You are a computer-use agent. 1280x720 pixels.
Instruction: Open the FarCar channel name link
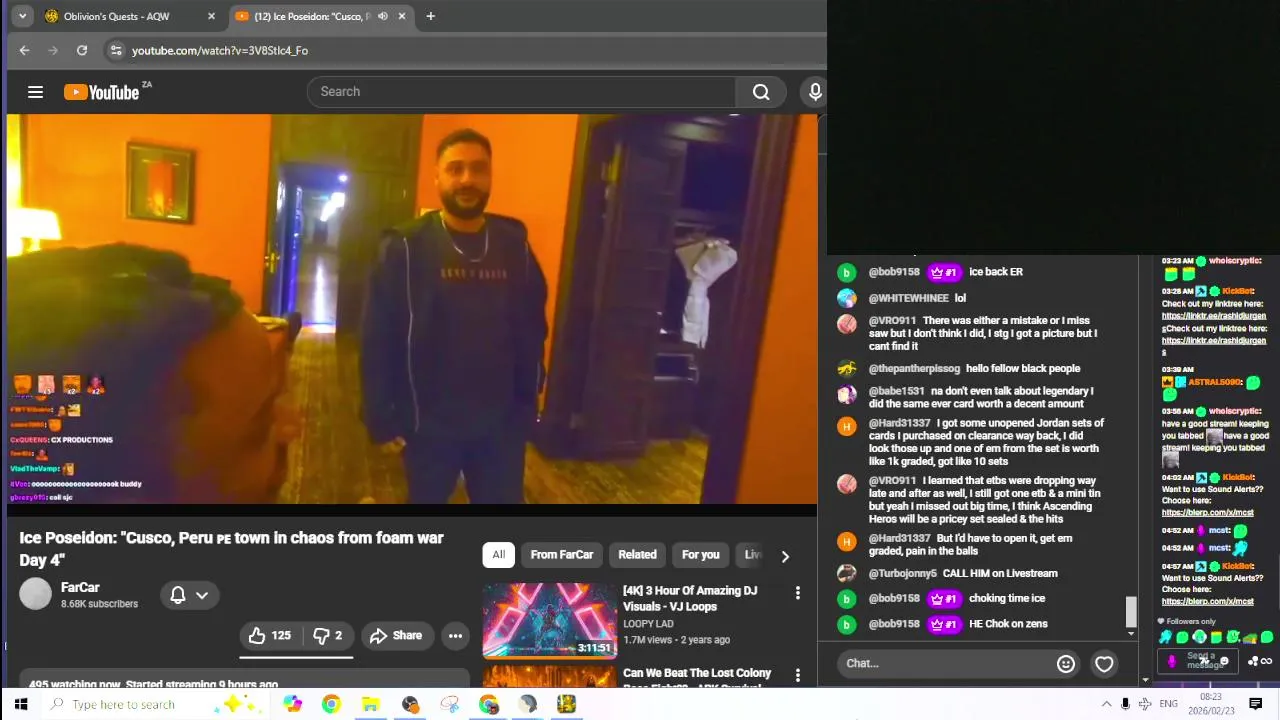click(x=80, y=587)
